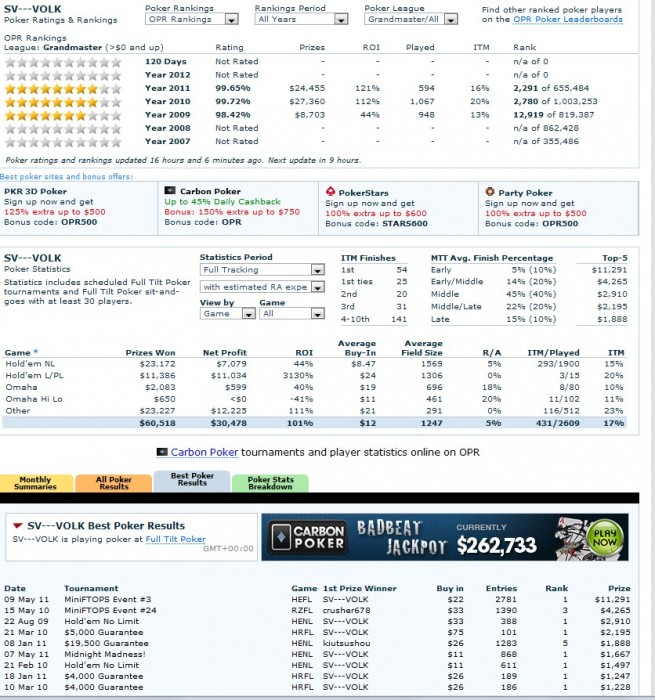
Task: Sort by the Prizes Won column header
Action: click(x=150, y=353)
